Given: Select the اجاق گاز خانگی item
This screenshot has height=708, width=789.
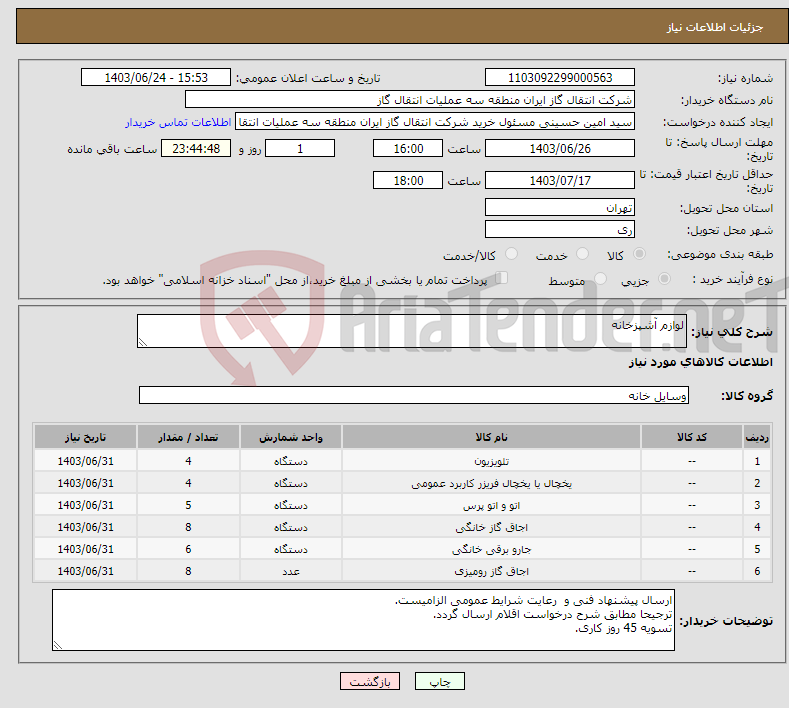Looking at the screenshot, I should [x=492, y=527].
